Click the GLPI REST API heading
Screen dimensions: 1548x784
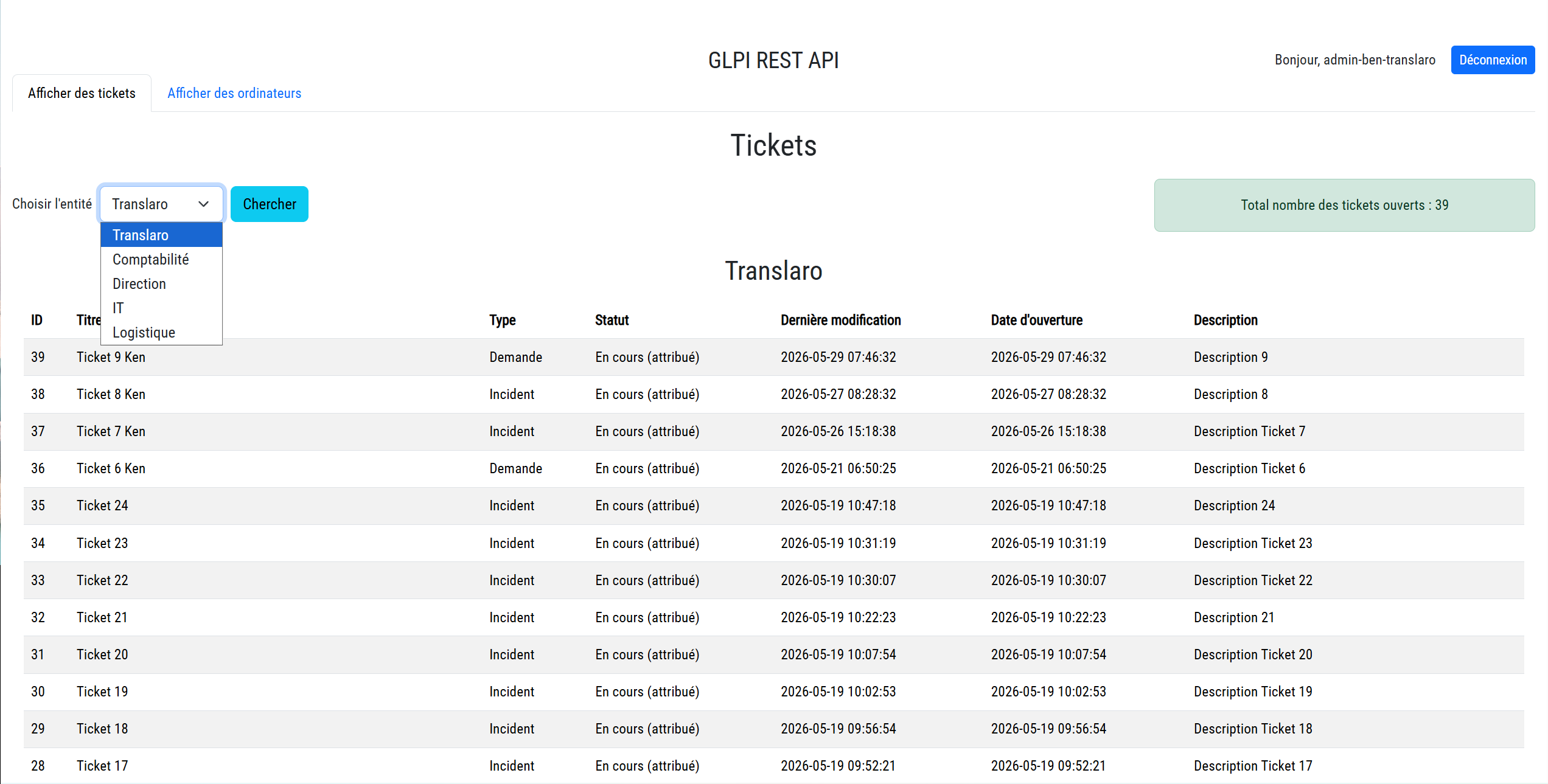tap(773, 60)
